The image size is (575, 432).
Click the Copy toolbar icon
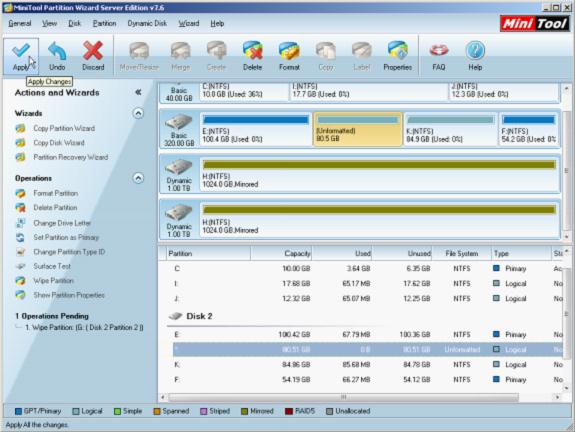326,56
